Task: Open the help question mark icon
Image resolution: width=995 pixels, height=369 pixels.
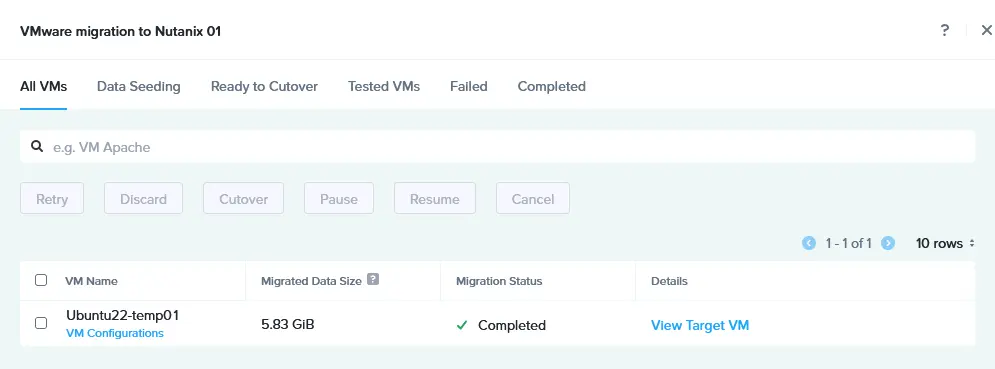Action: (945, 30)
